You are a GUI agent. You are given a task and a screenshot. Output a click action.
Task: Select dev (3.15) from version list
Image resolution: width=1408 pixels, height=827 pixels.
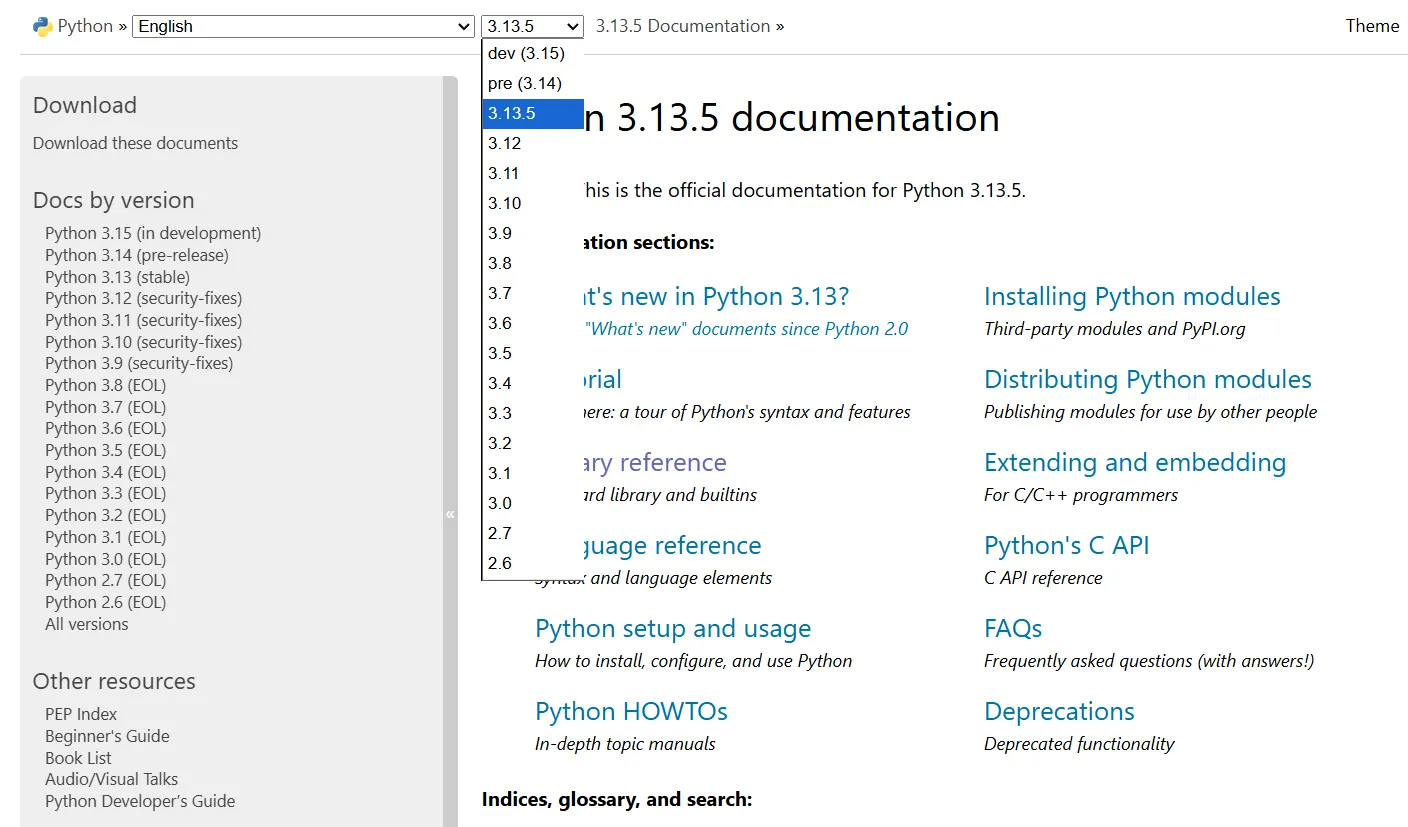tap(527, 54)
